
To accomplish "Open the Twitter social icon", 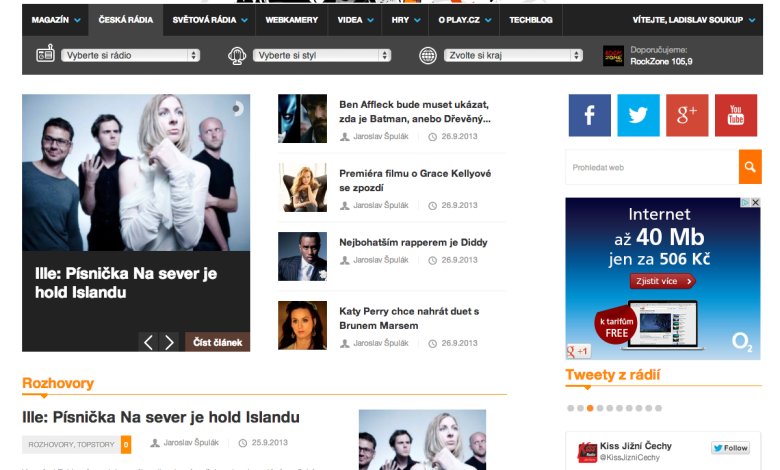I will click(x=638, y=115).
